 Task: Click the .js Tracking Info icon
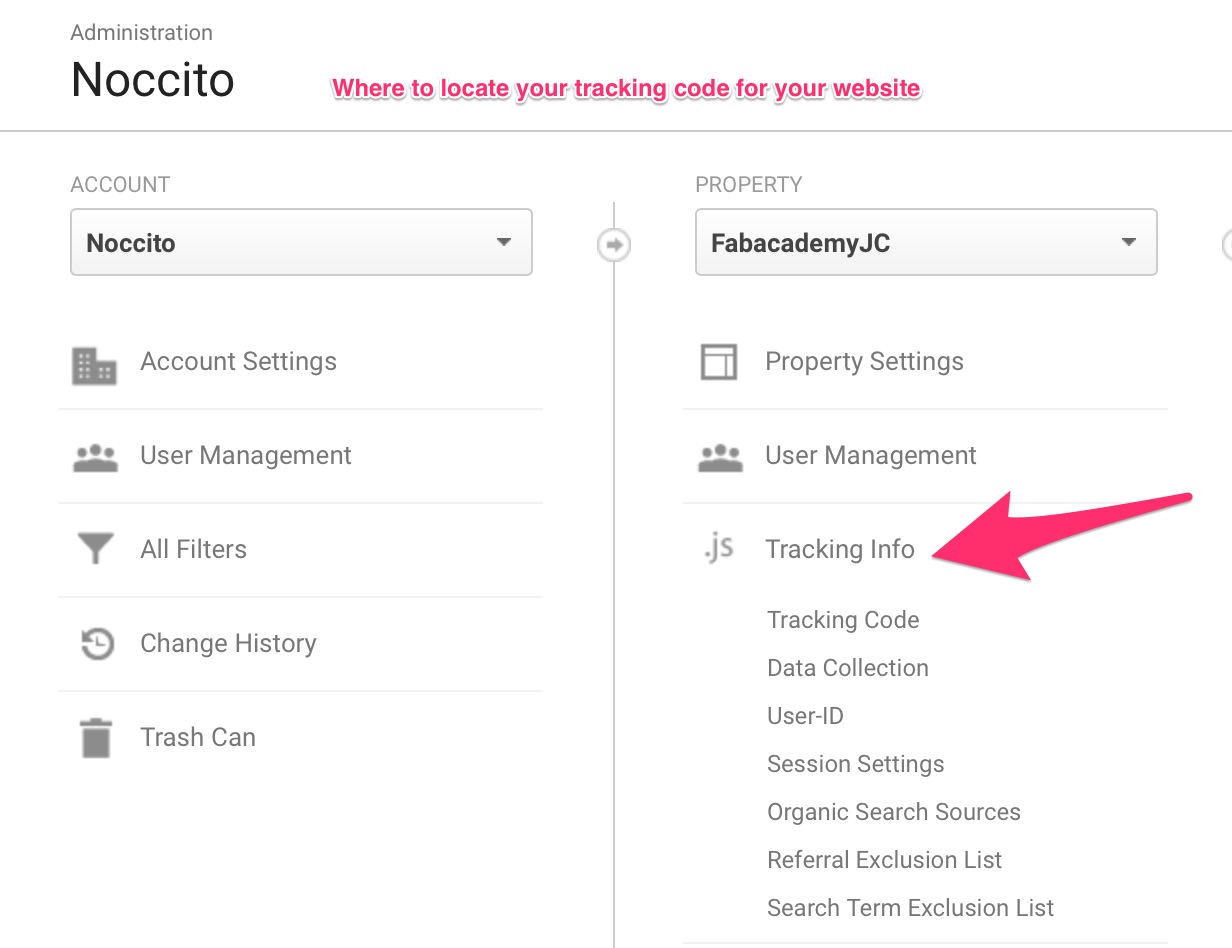click(718, 548)
